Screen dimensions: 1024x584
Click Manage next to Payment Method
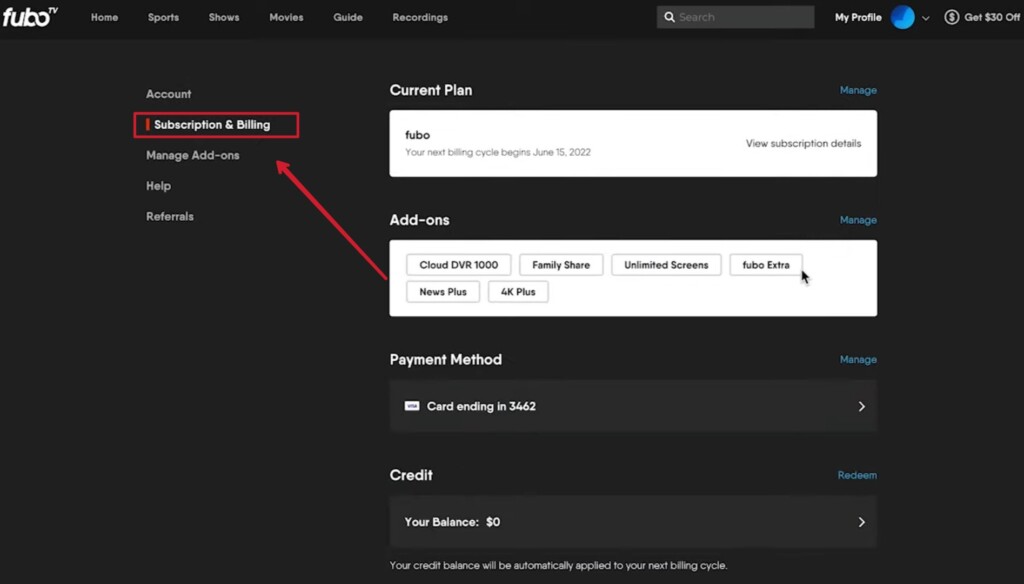858,359
